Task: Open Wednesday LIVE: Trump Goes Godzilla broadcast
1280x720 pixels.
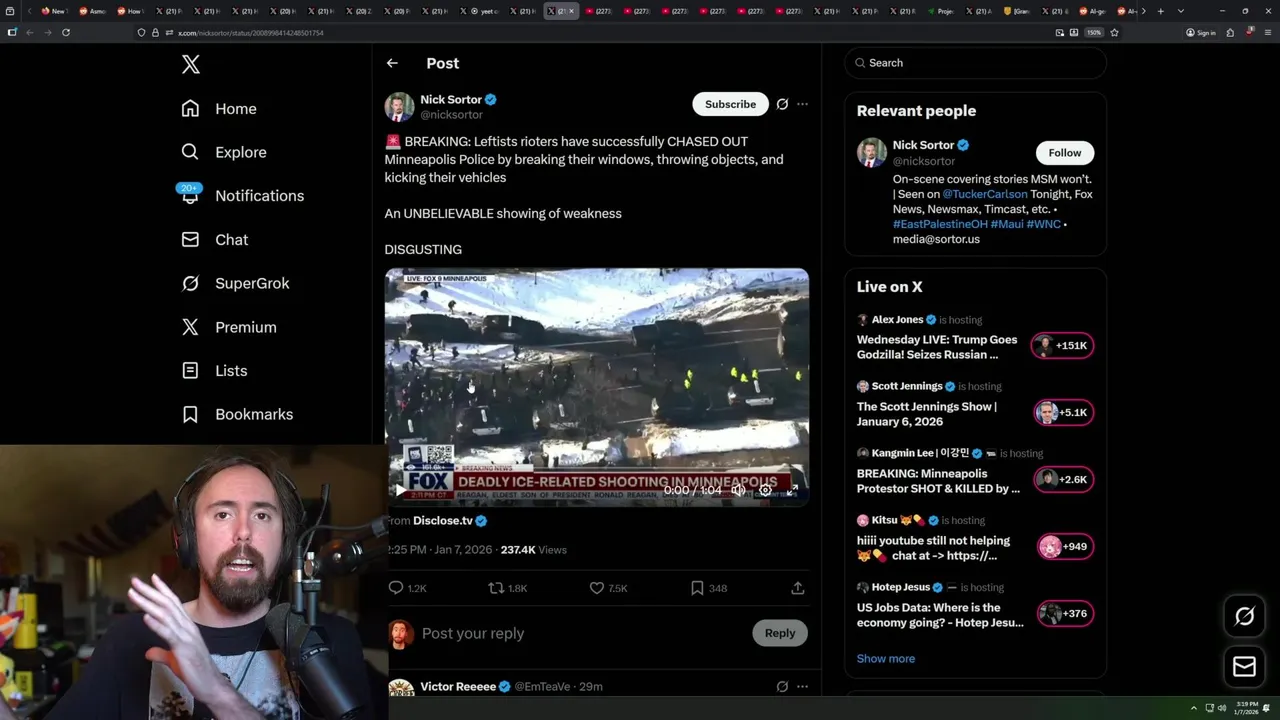Action: [937, 347]
